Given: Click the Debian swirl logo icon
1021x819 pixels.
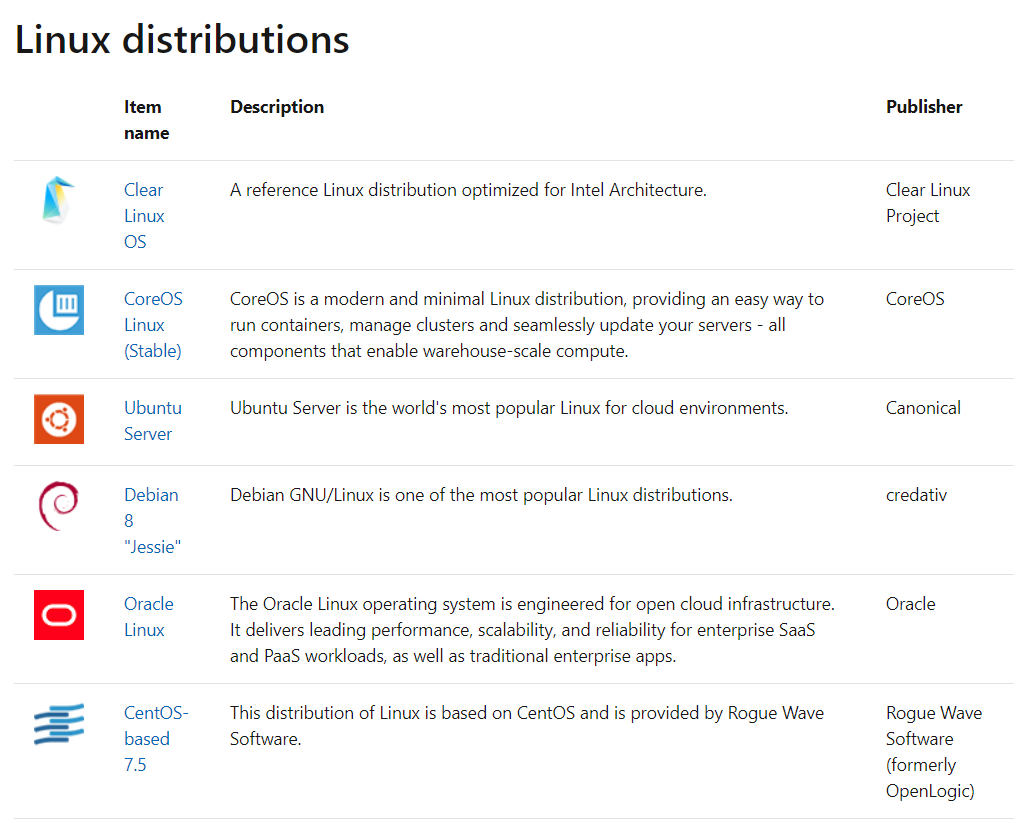Looking at the screenshot, I should coord(58,506).
